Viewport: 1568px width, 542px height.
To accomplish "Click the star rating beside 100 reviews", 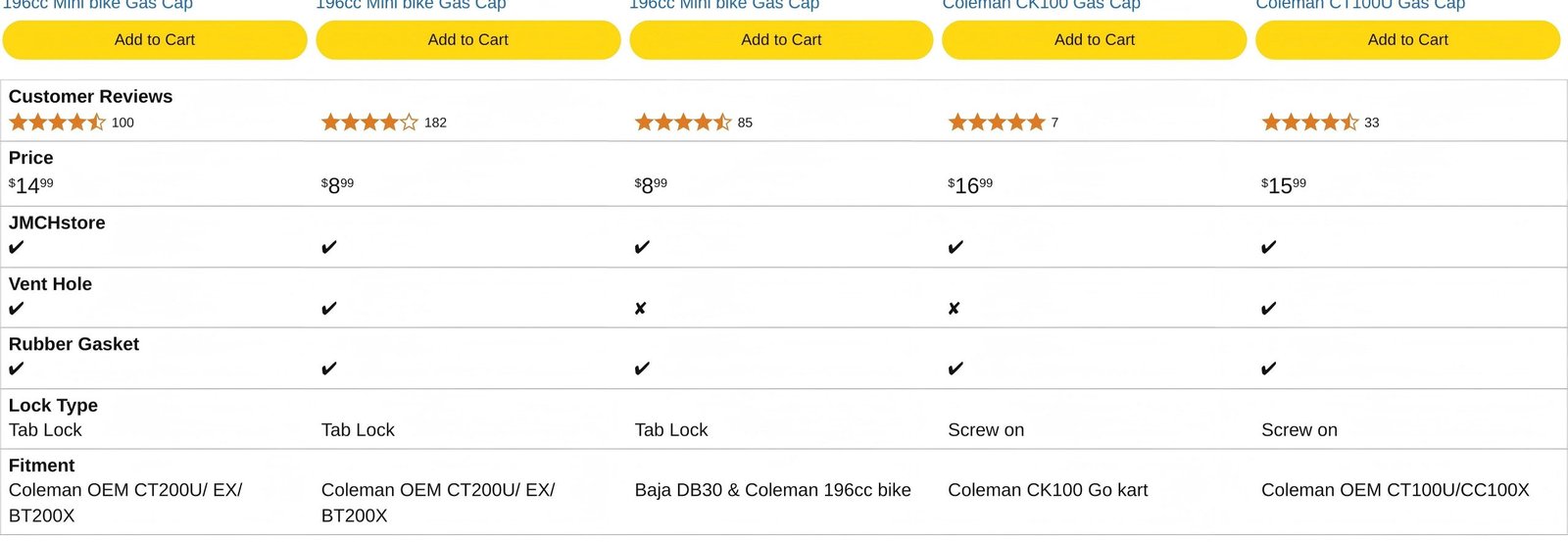I will point(57,123).
